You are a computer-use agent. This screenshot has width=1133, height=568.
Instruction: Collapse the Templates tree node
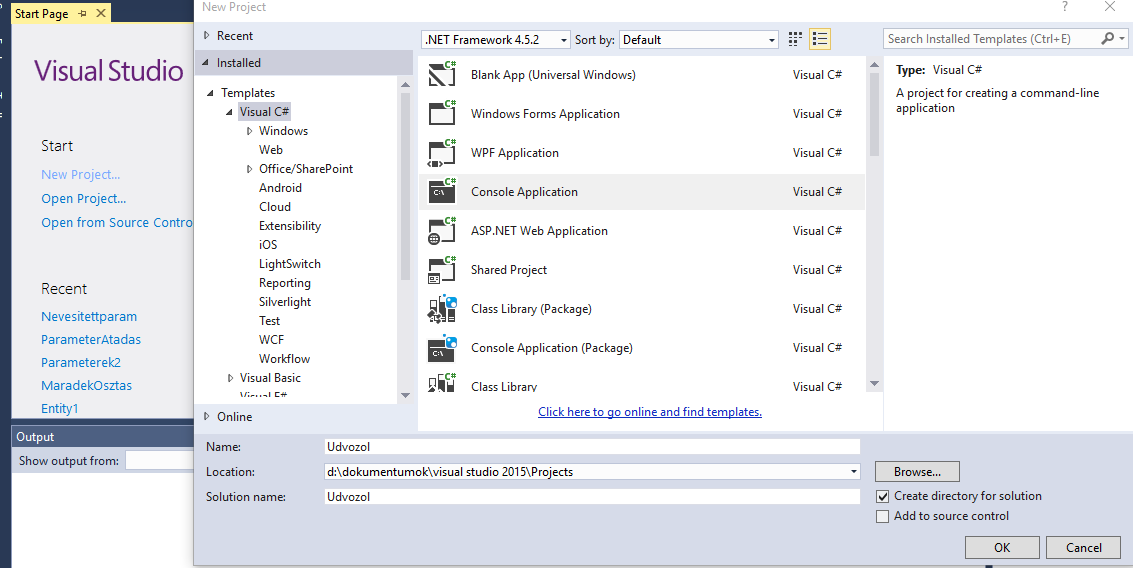coord(211,92)
